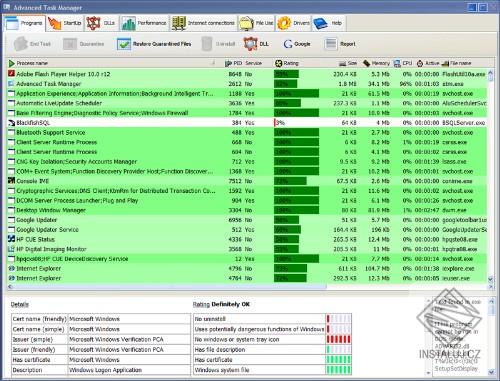Sort by CPU column header
The width and height of the screenshot is (500, 381).
(x=403, y=63)
